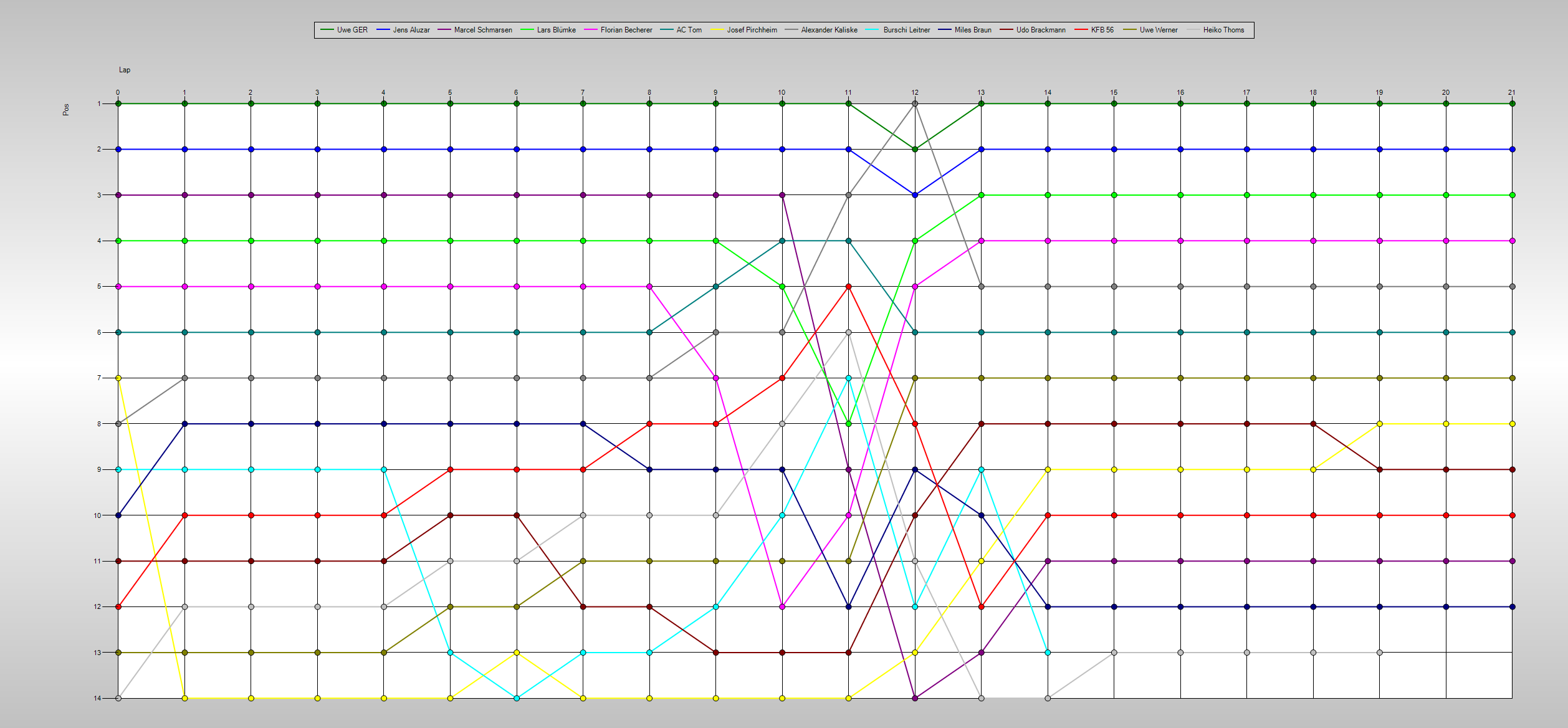Click position label 14 on the left axis

(97, 698)
